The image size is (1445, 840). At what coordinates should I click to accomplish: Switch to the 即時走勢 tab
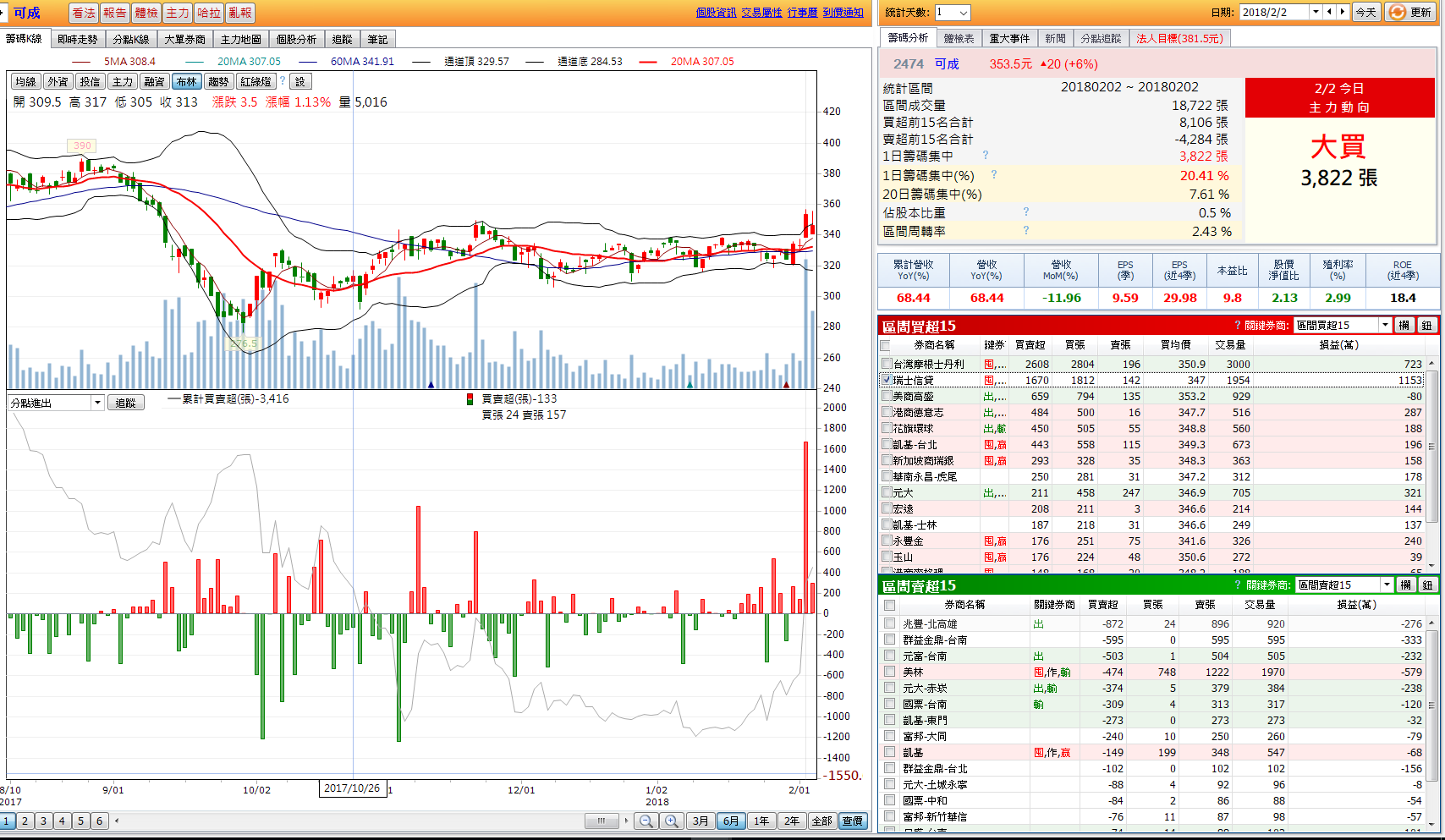point(78,39)
